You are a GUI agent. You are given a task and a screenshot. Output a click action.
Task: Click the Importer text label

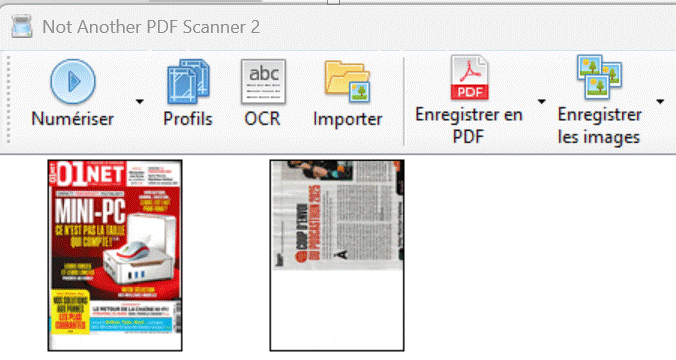click(x=347, y=119)
